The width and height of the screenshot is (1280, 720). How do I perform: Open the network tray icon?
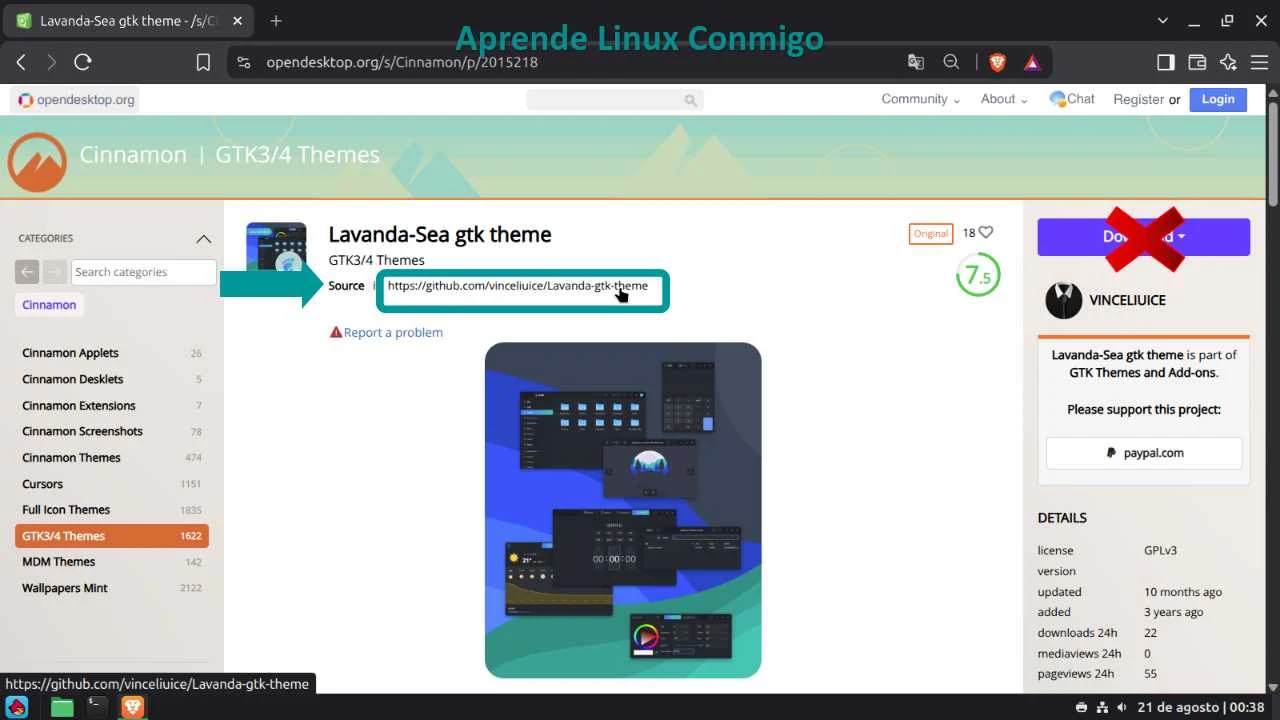click(x=1102, y=707)
